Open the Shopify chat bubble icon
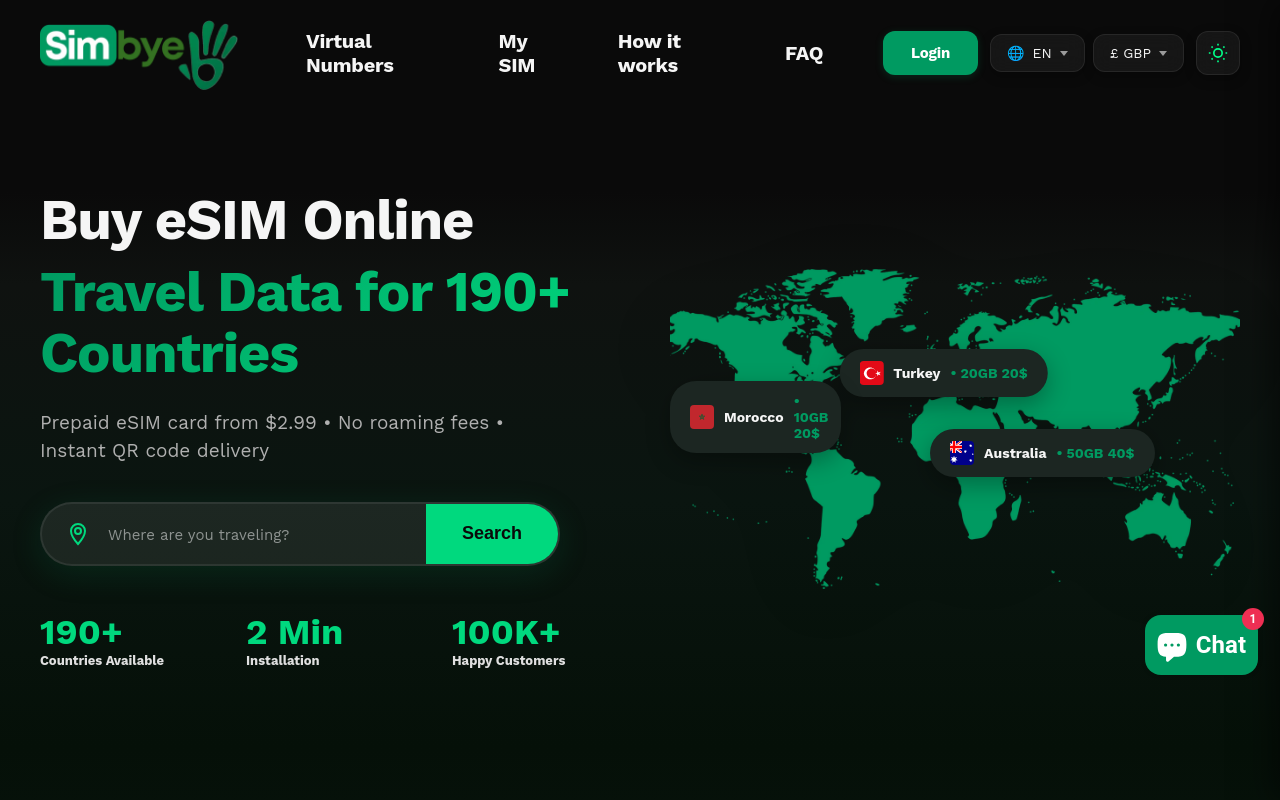This screenshot has width=1280, height=800. pyautogui.click(x=1172, y=645)
